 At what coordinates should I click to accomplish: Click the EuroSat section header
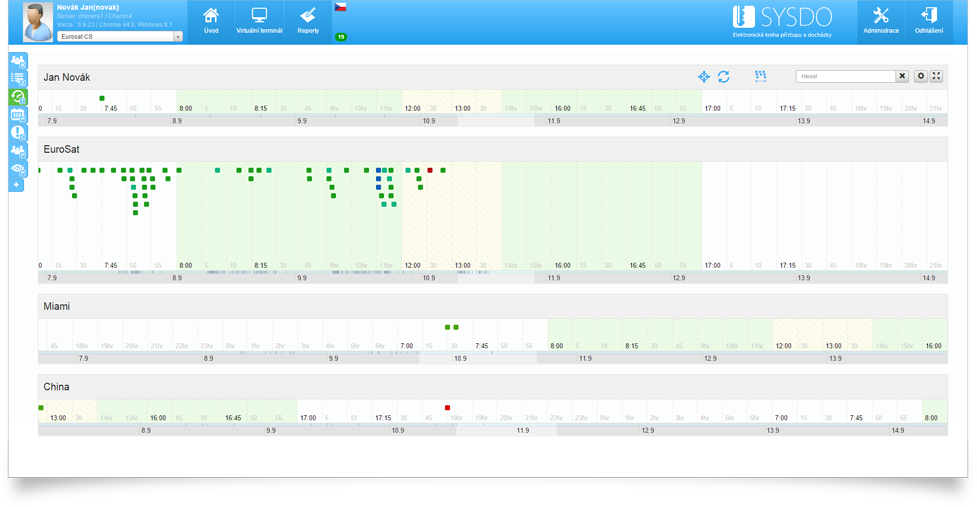[492, 149]
